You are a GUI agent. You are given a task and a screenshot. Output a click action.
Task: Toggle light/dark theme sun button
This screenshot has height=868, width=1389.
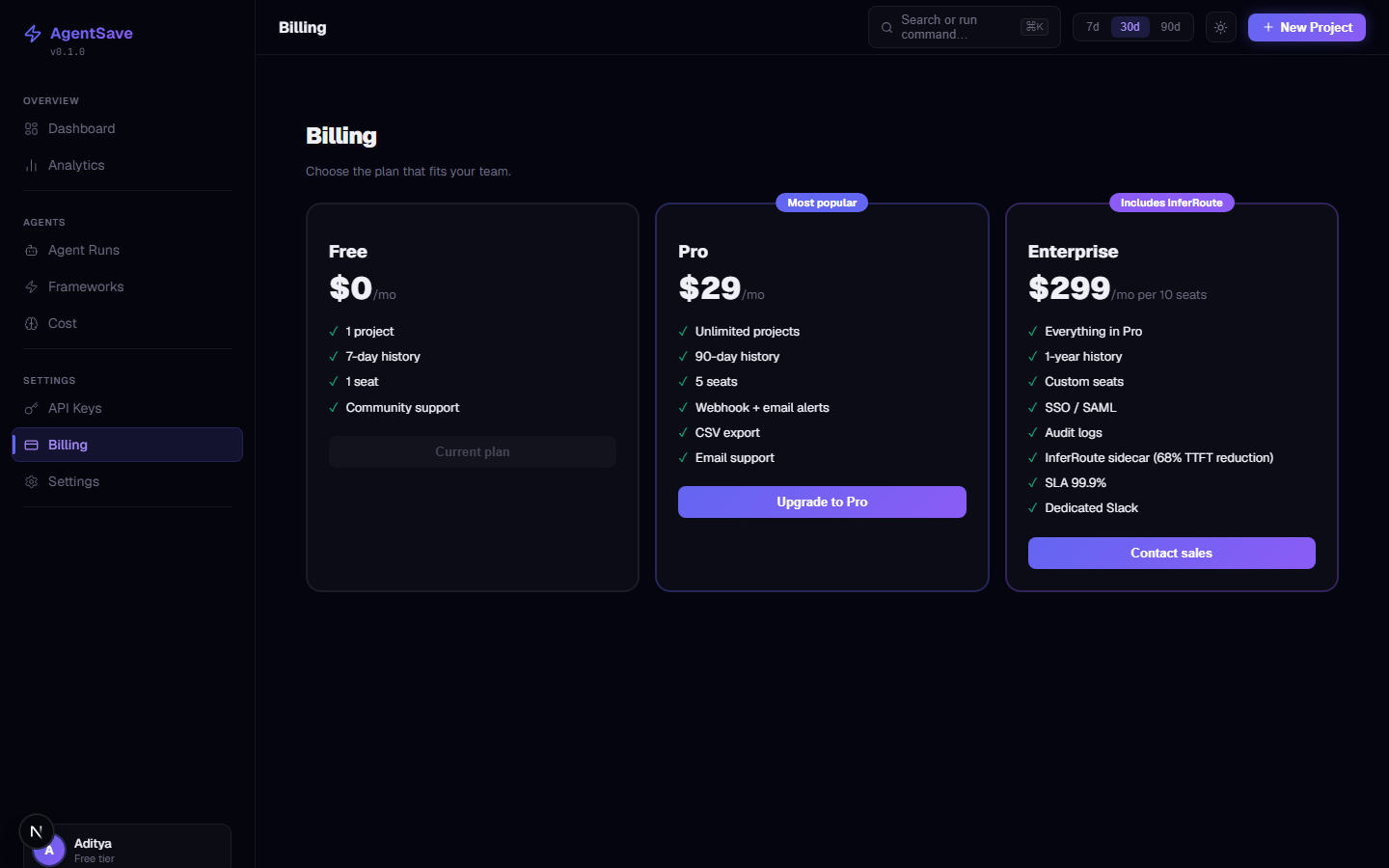coord(1220,27)
